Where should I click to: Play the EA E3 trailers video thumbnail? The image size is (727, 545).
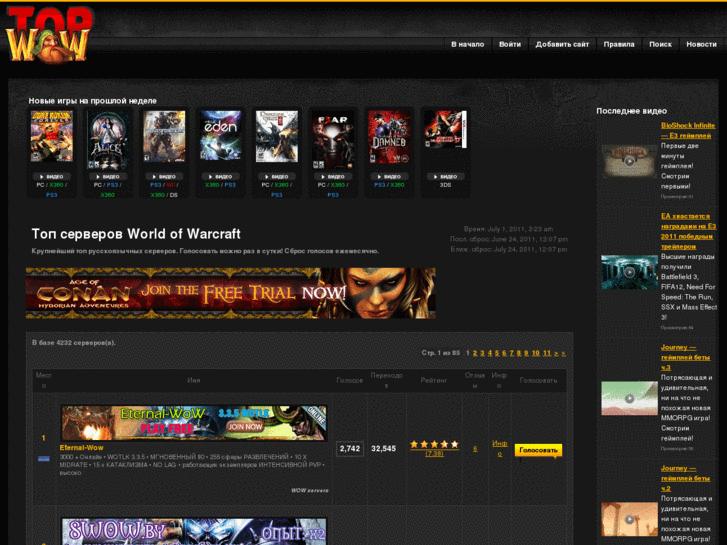click(629, 272)
